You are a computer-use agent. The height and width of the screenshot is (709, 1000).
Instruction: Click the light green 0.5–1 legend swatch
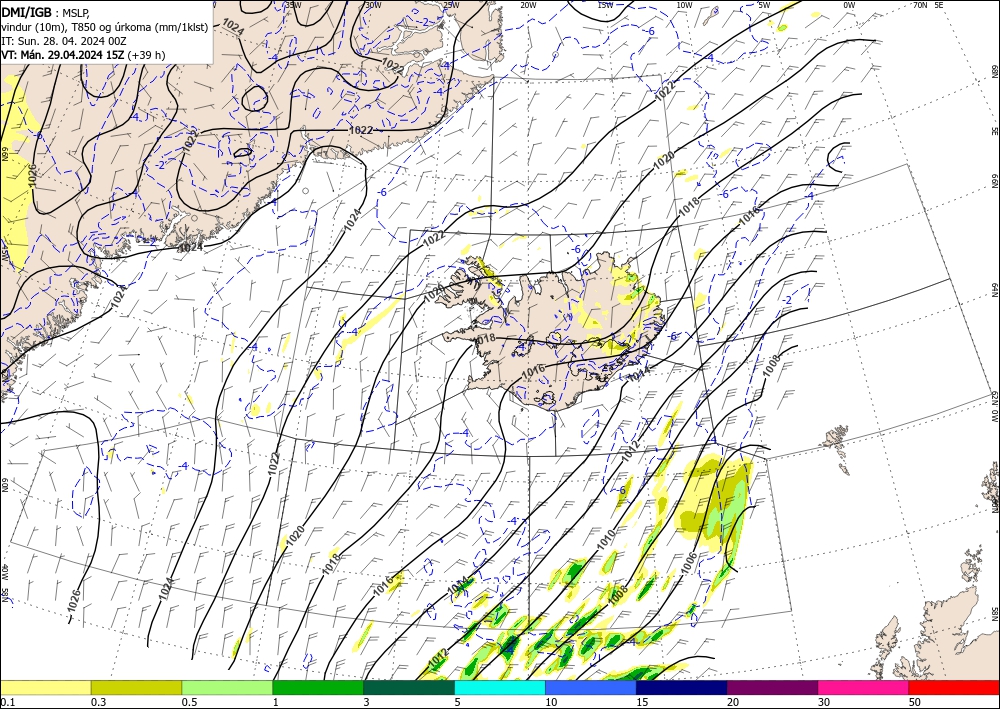click(x=227, y=687)
